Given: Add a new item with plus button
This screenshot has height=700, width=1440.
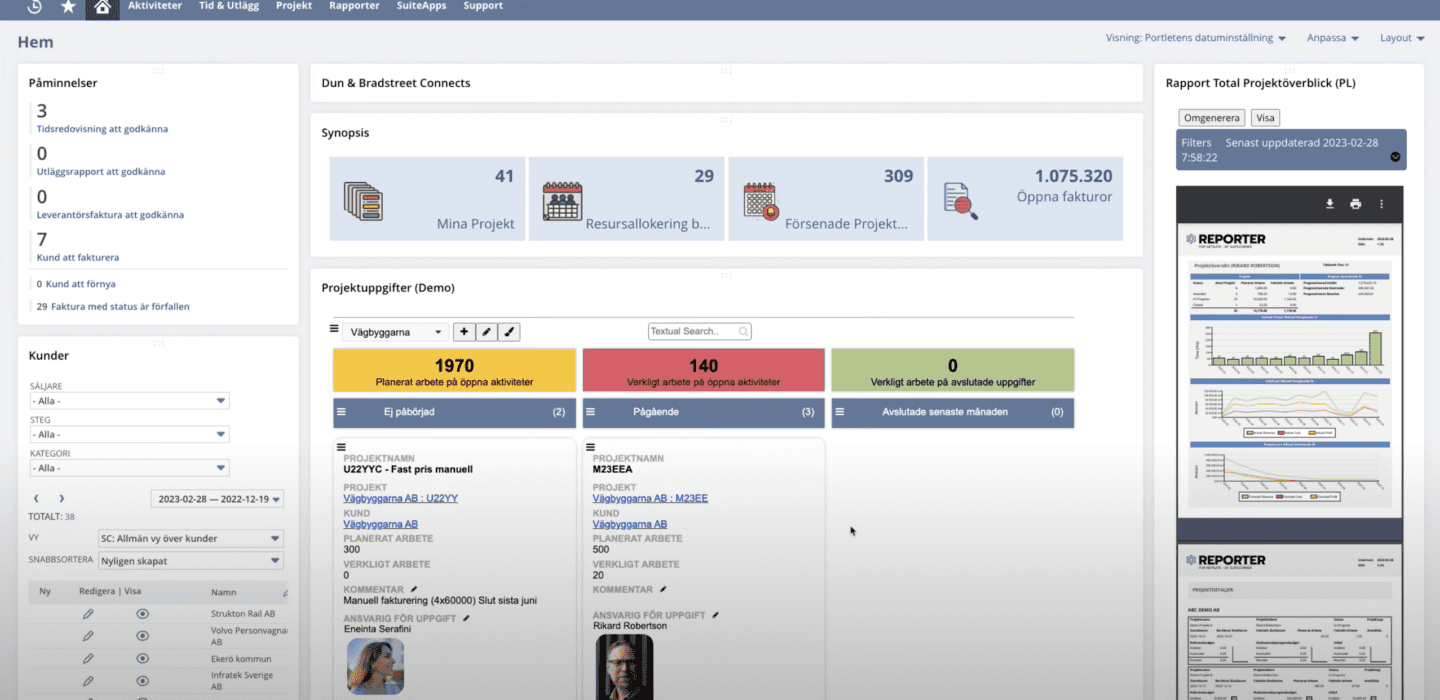Looking at the screenshot, I should click(464, 332).
